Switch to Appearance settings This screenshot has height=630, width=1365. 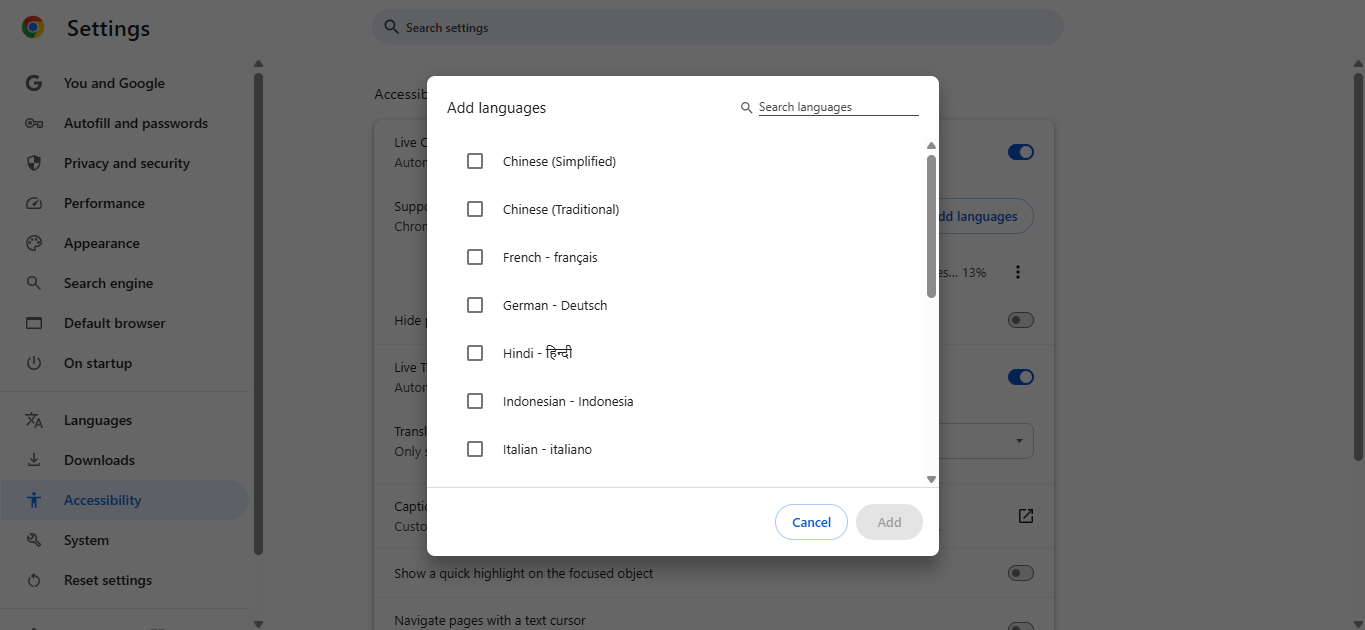coord(125,243)
